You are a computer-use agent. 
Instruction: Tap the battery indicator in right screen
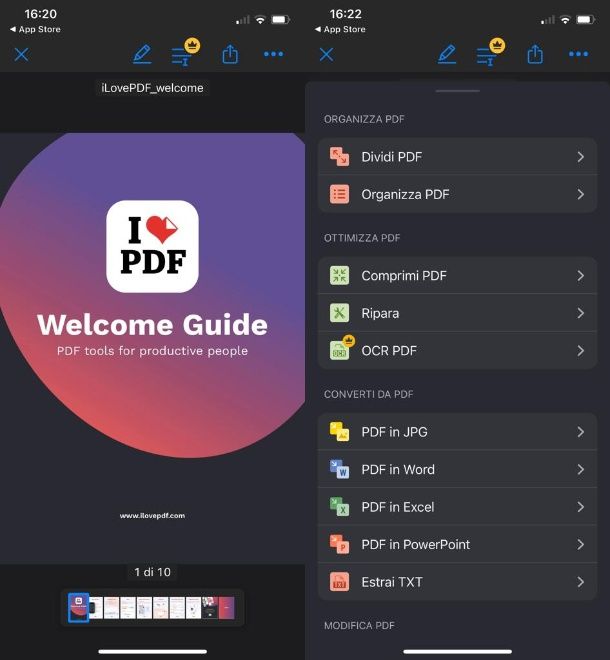pyautogui.click(x=586, y=19)
